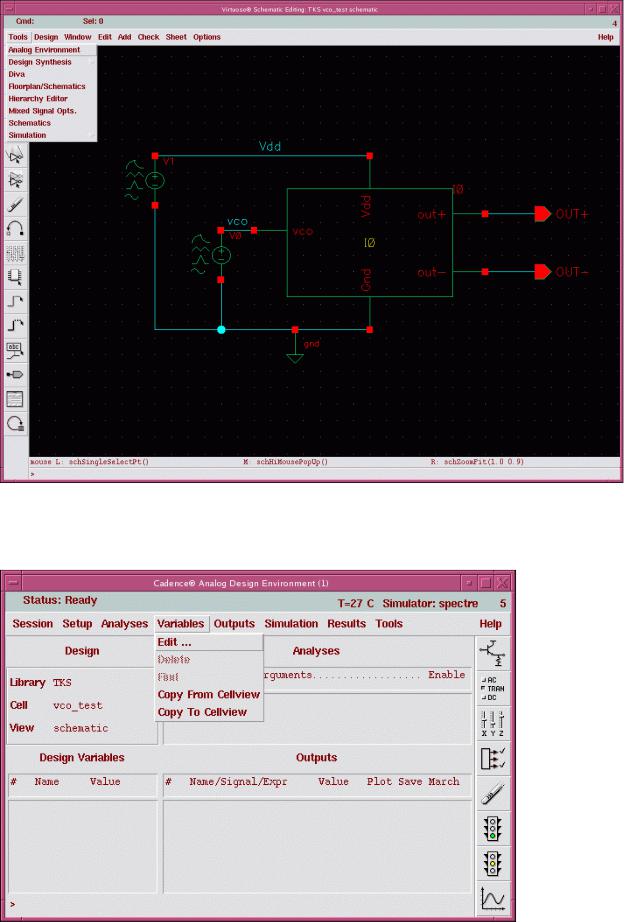Click the waveform Plot Outputs icon
Image resolution: width=624 pixels, height=922 pixels.
tap(492, 898)
